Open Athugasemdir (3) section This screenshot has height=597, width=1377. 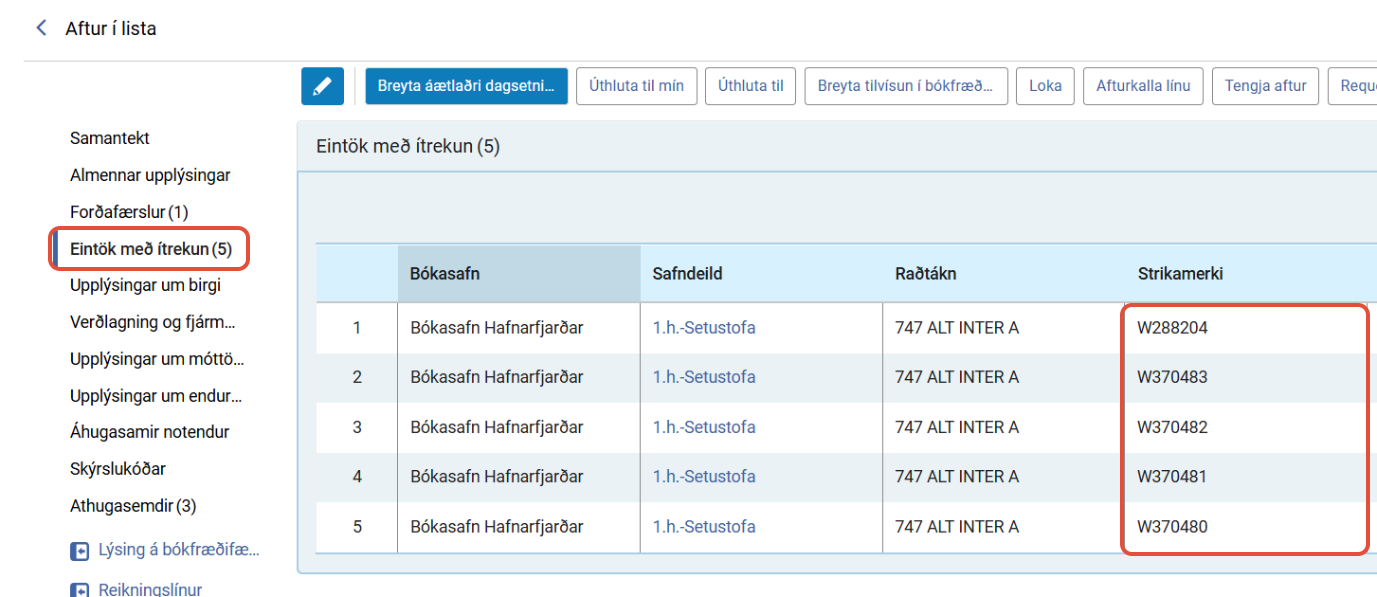click(x=133, y=506)
